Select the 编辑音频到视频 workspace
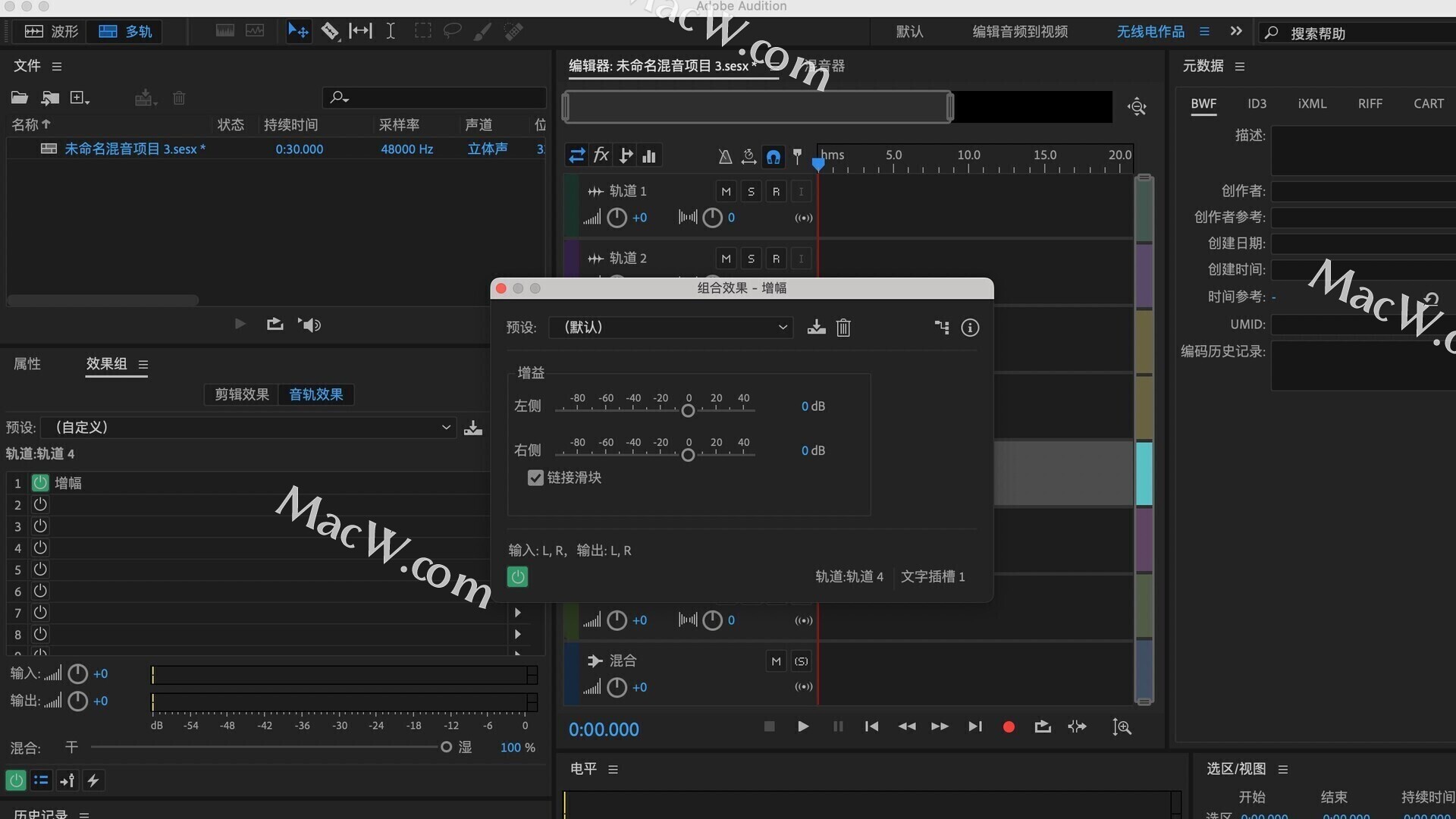Image resolution: width=1456 pixels, height=819 pixels. tap(1020, 31)
